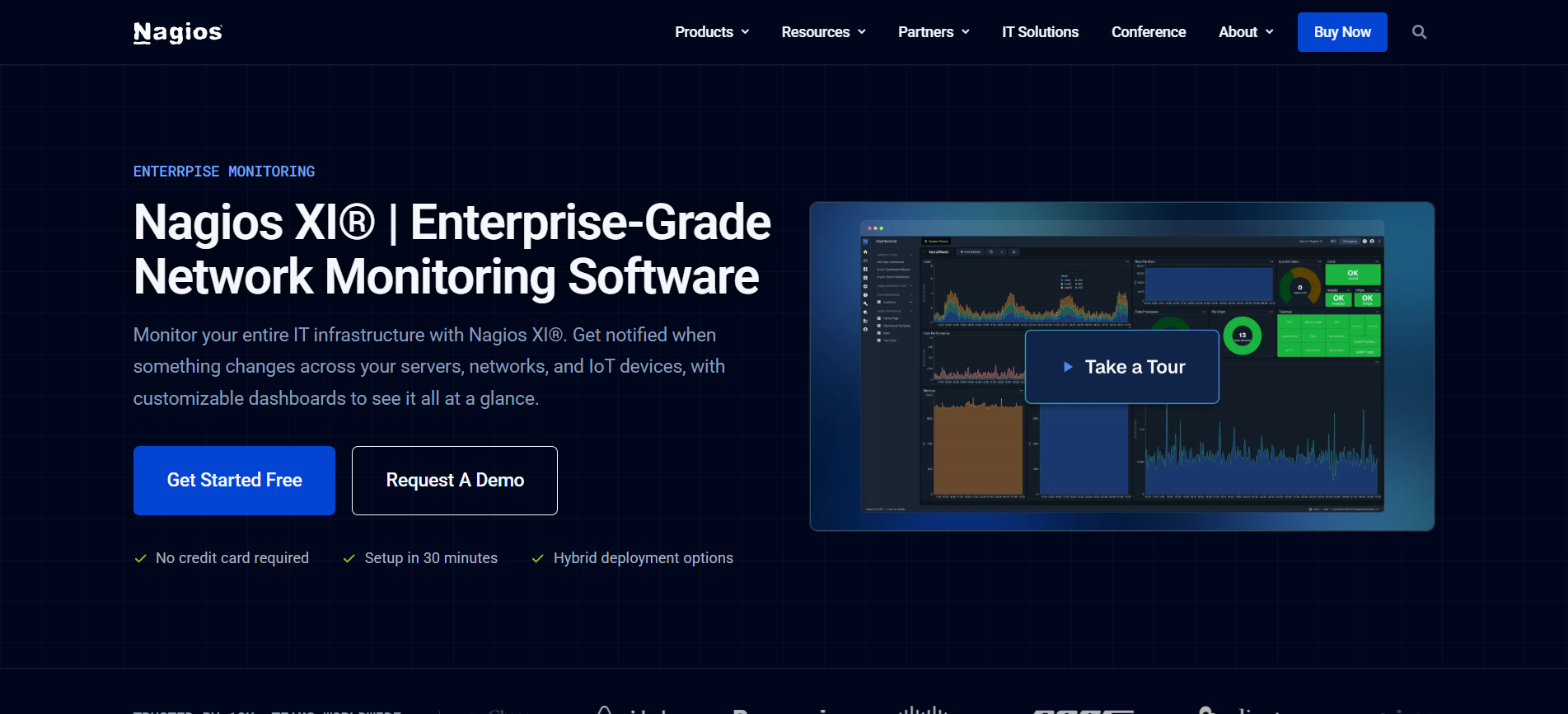Expand the Resources dropdown menu

tap(823, 32)
